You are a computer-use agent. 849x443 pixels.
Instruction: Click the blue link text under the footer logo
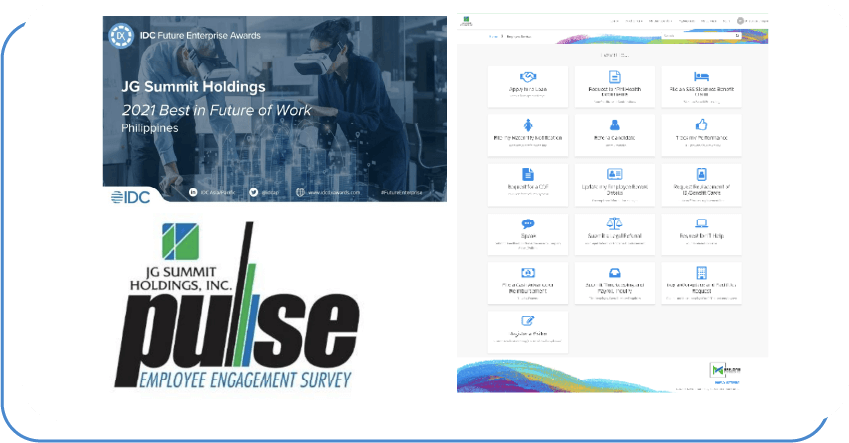coord(726,382)
